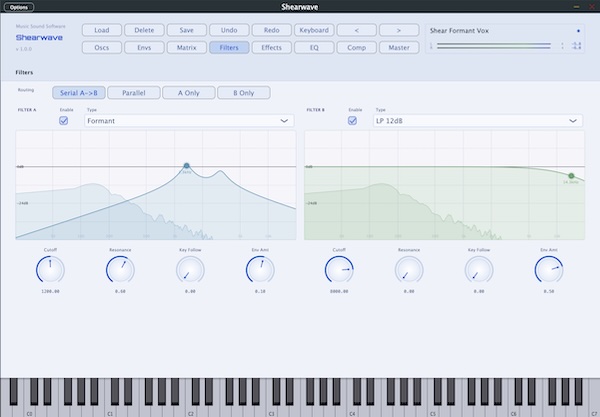Click Filter A Key Follow knob
Screen dimensions: 600x417
coord(190,270)
